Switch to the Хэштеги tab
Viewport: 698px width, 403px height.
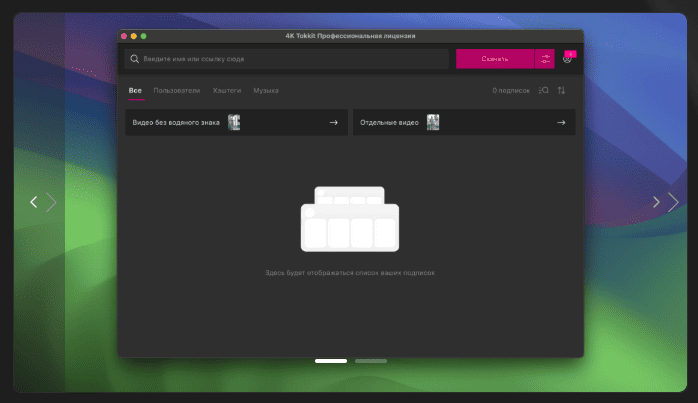point(227,90)
